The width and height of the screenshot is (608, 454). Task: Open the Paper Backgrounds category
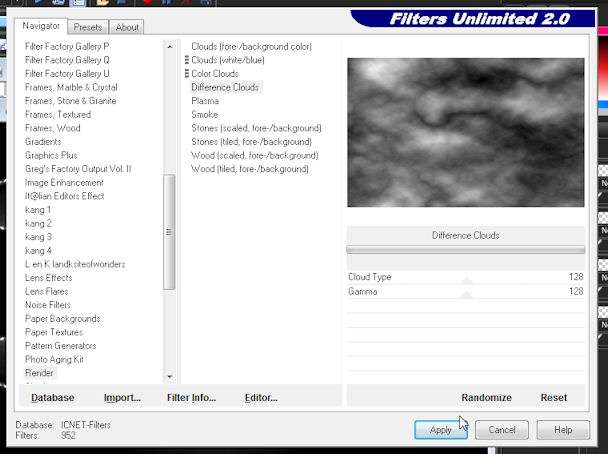pos(62,319)
